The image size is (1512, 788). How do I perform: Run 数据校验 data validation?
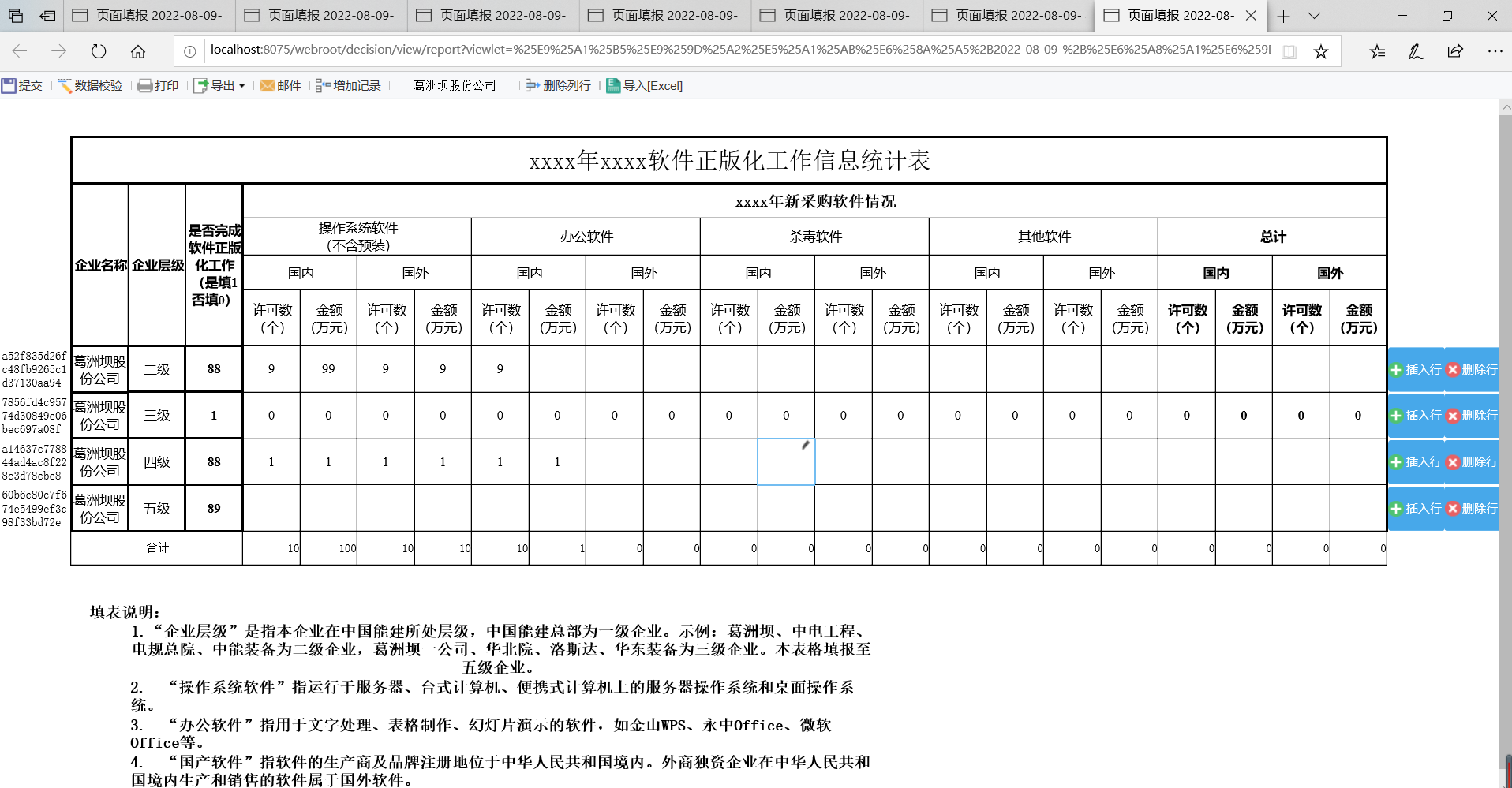tap(90, 85)
